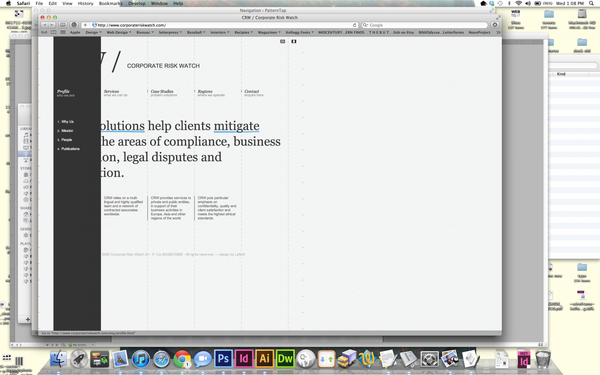Open the Bookmarks menu
This screenshot has width=600, height=375.
[110, 3]
